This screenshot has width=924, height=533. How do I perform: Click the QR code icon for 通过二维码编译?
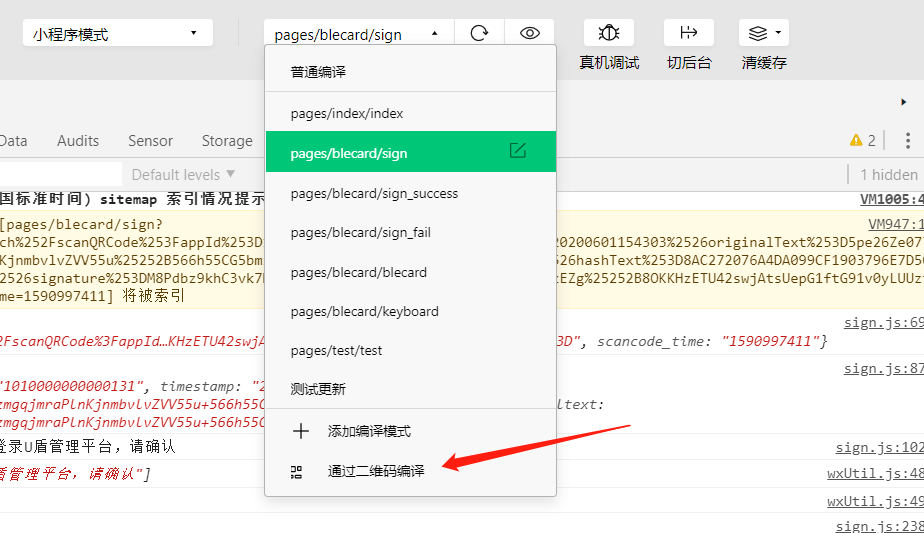(x=296, y=472)
